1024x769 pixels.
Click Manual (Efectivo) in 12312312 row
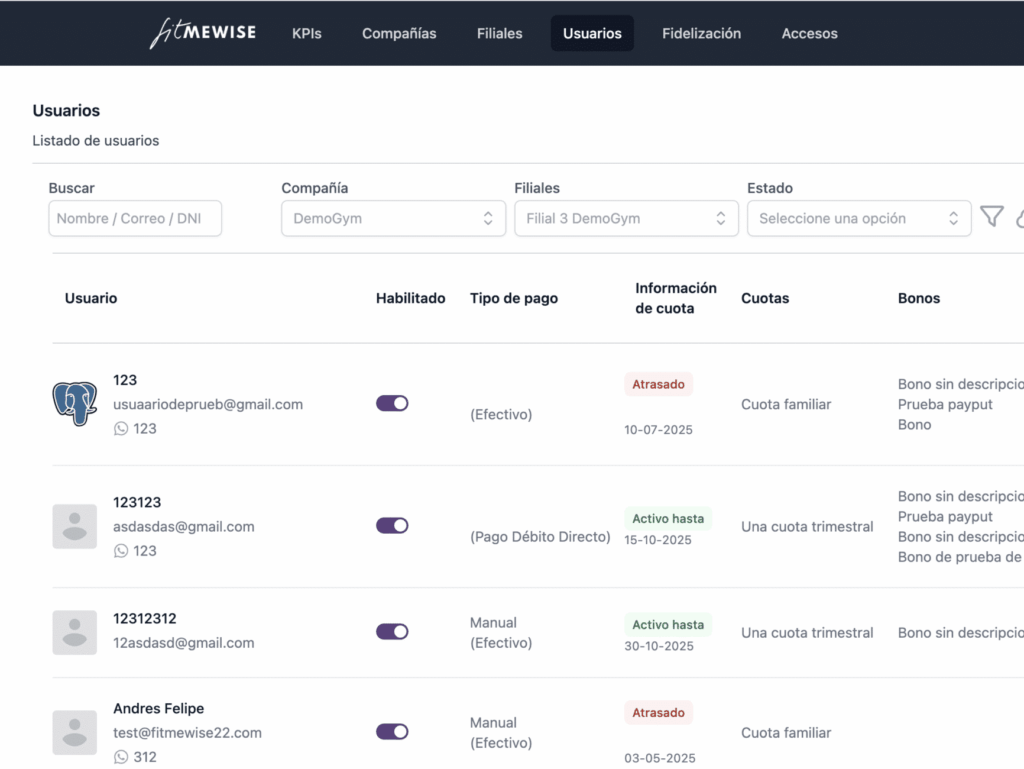[501, 633]
